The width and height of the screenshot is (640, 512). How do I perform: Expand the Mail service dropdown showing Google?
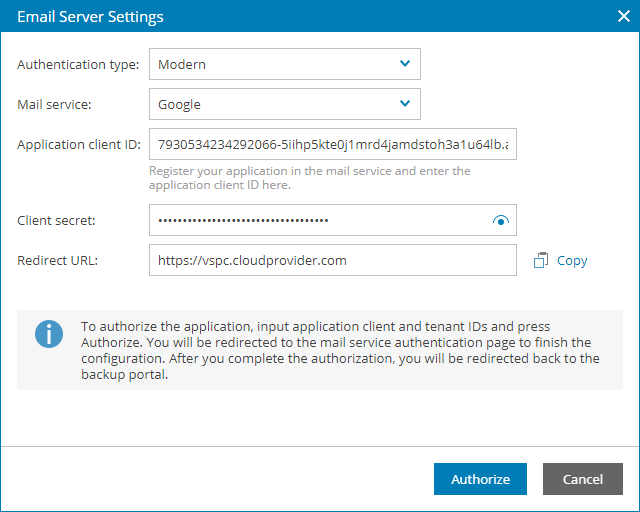284,104
